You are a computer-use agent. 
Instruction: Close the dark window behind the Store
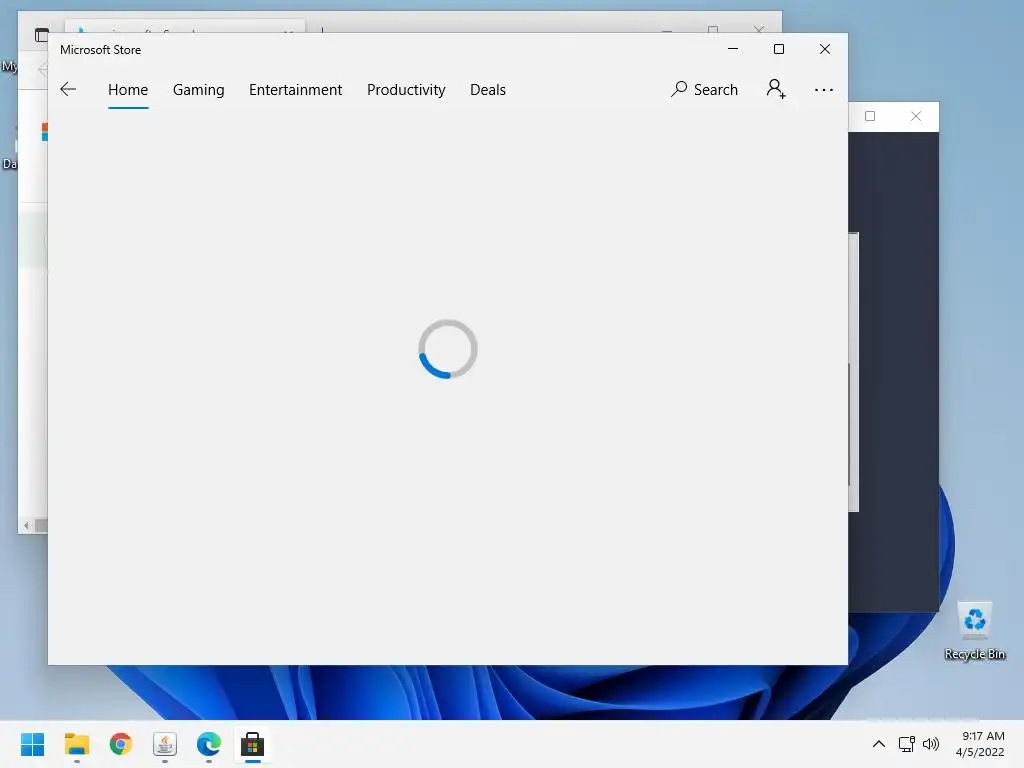pyautogui.click(x=916, y=116)
